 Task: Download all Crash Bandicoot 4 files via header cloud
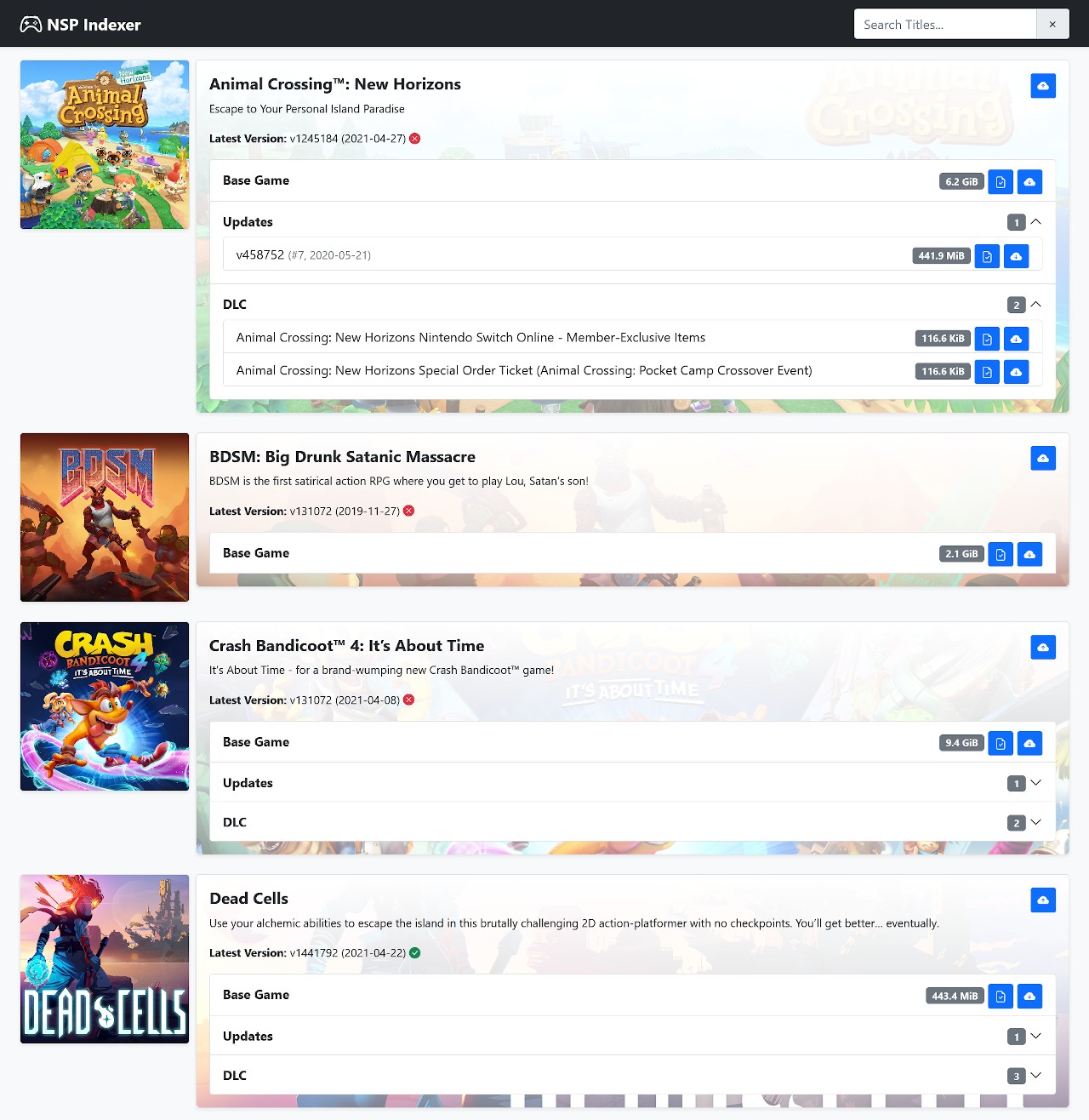coord(1043,648)
